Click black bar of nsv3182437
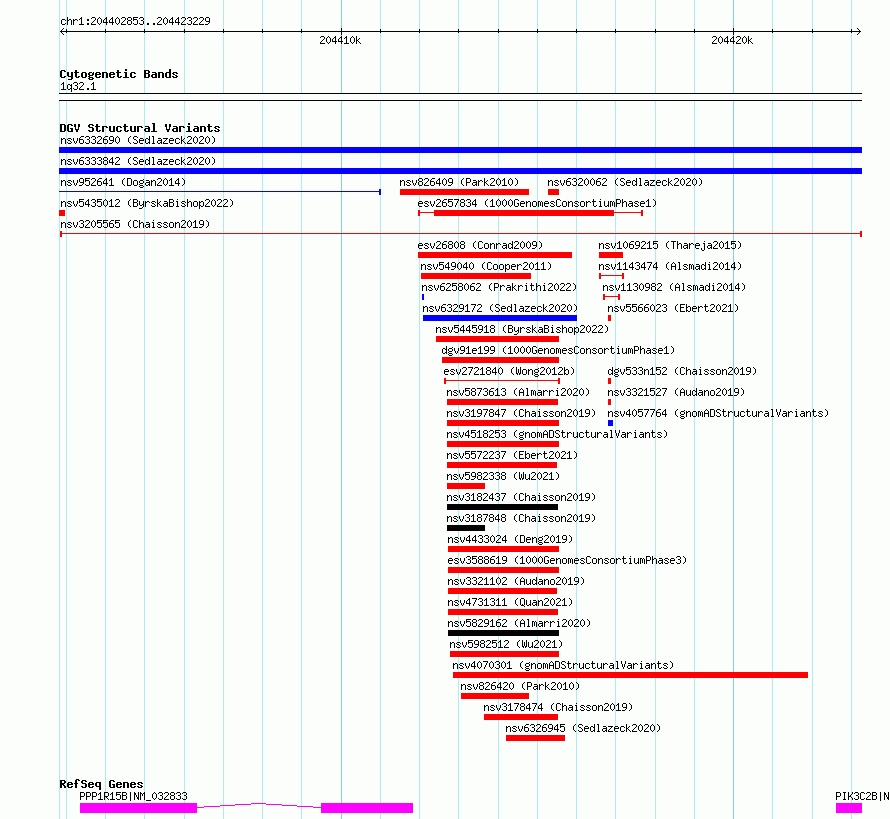Screen dimensions: 890x819 tap(502, 507)
